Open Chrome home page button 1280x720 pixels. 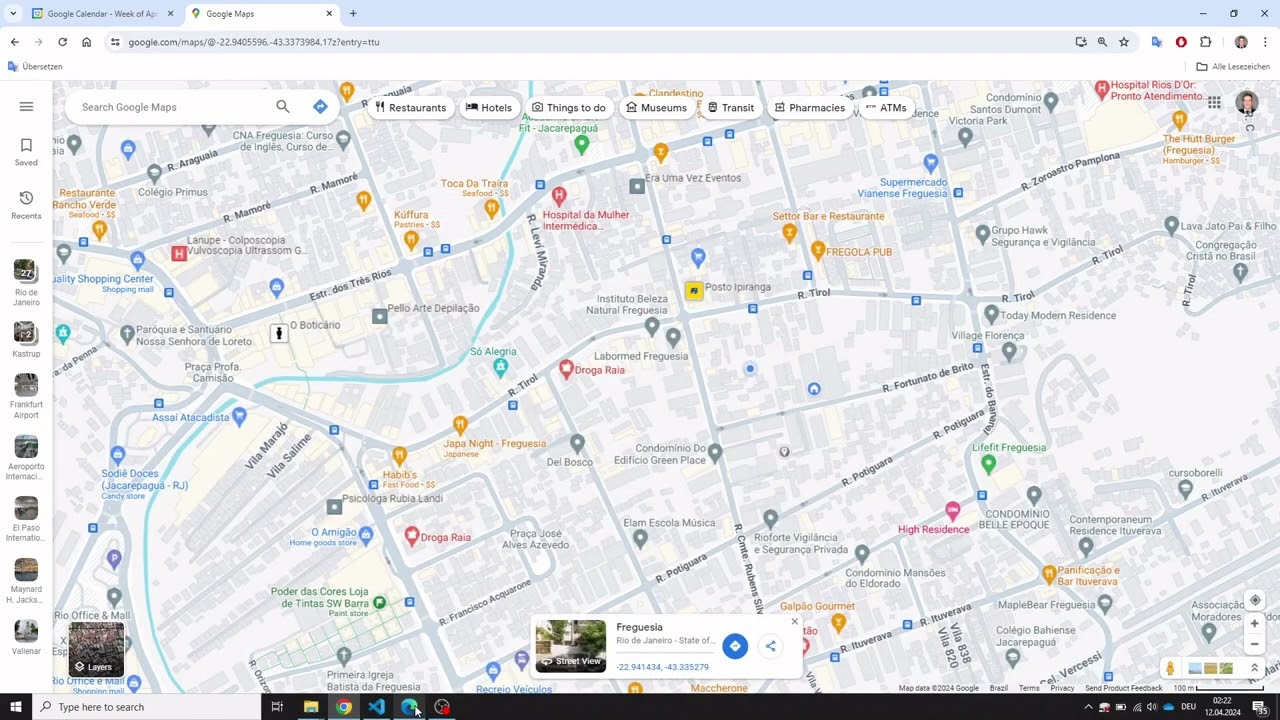coord(86,42)
